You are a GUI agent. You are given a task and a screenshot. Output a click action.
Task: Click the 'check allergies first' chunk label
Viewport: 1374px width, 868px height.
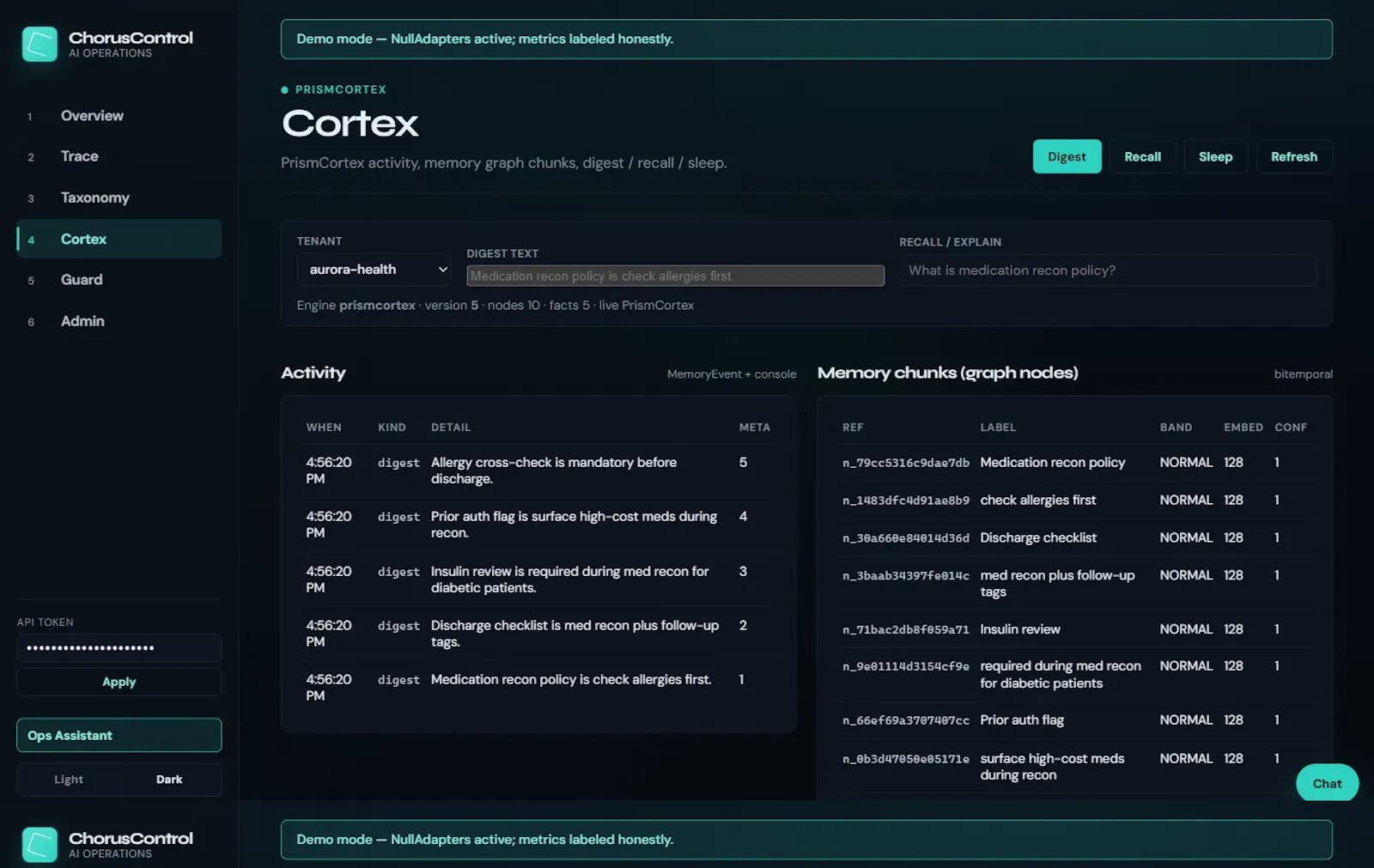coord(1037,500)
